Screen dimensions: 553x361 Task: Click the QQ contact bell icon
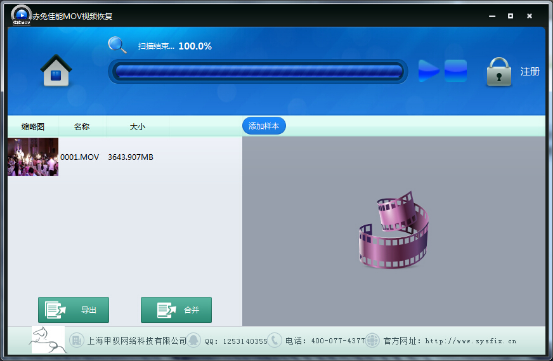[193, 340]
